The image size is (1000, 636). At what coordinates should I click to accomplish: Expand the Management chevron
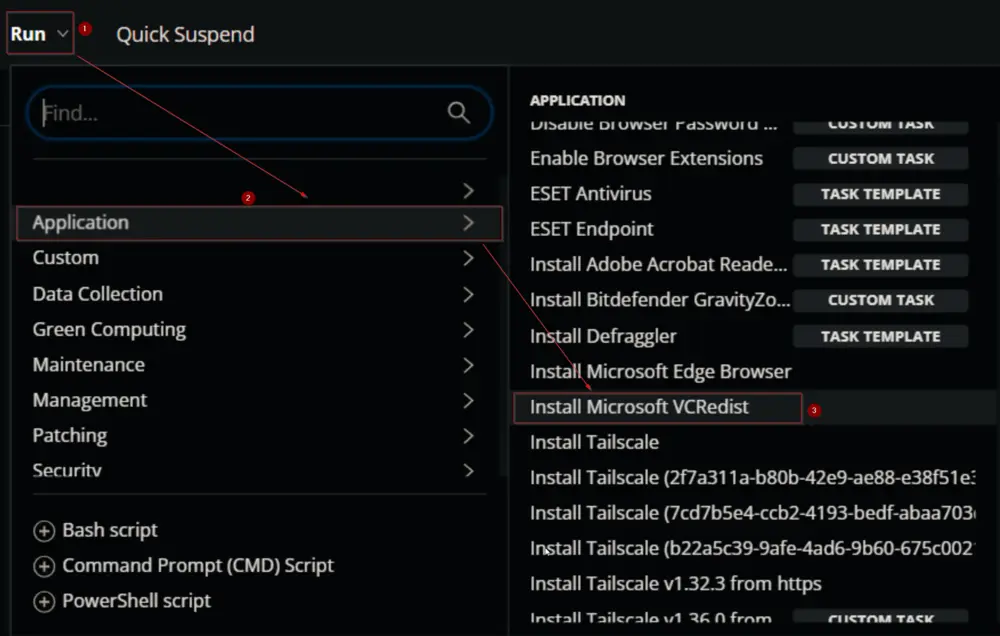[469, 401]
